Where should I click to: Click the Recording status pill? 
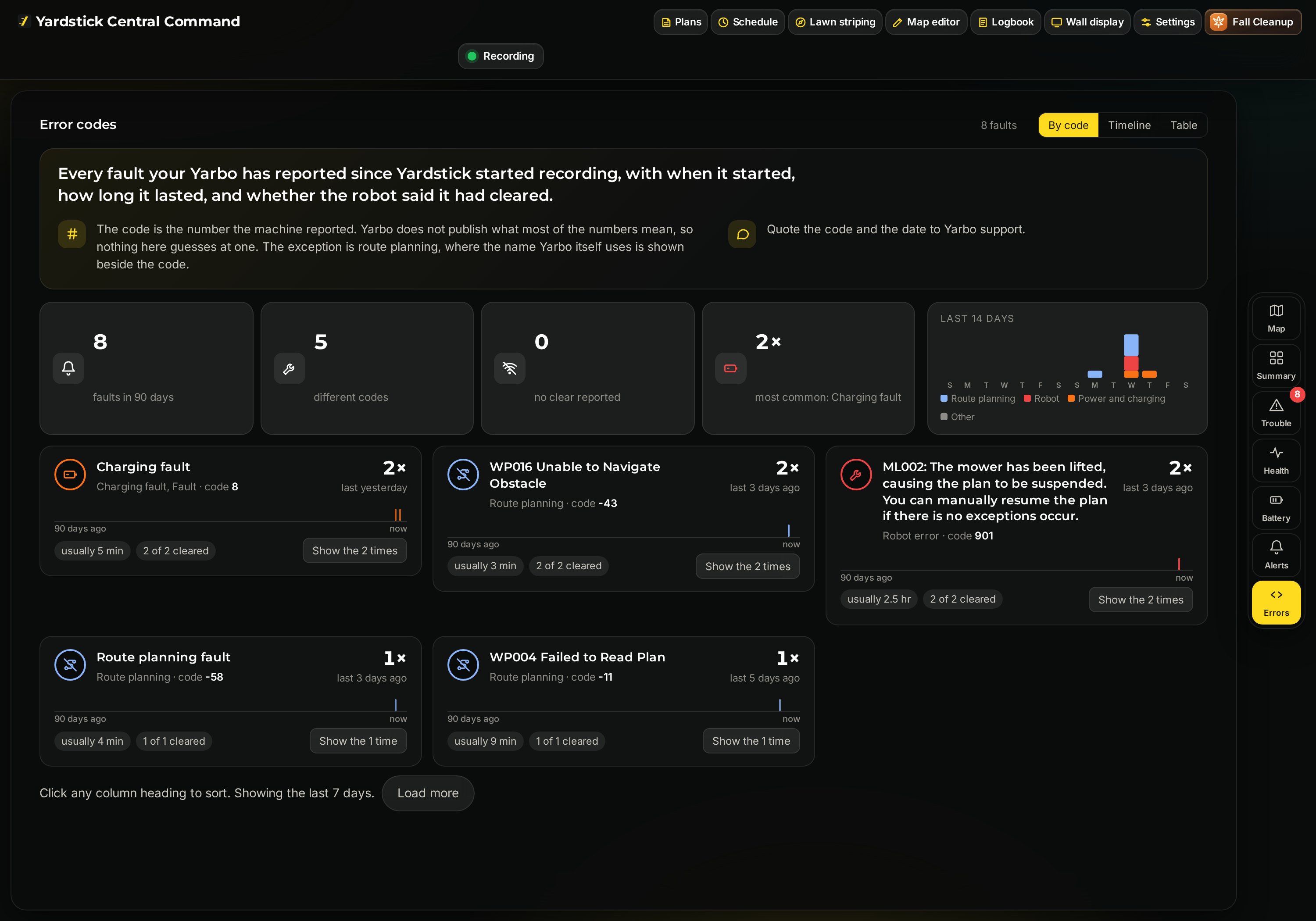click(501, 56)
